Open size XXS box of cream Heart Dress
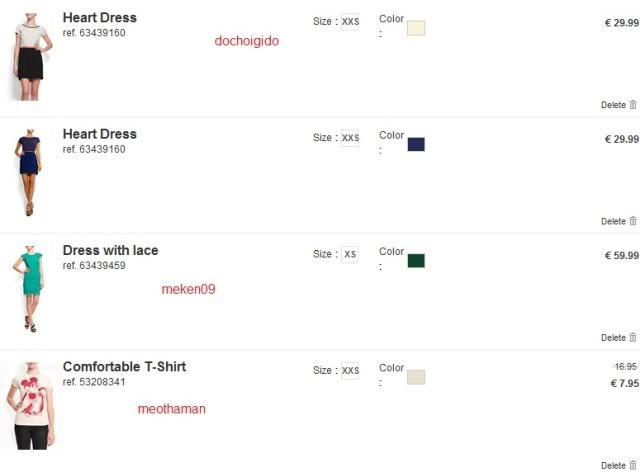The image size is (640, 472). (350, 21)
